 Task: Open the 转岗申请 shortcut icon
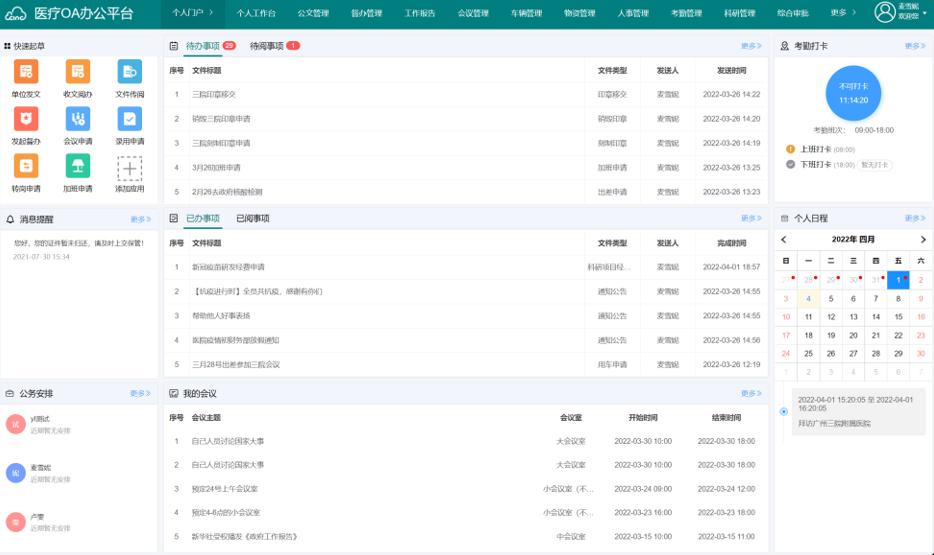(26, 166)
